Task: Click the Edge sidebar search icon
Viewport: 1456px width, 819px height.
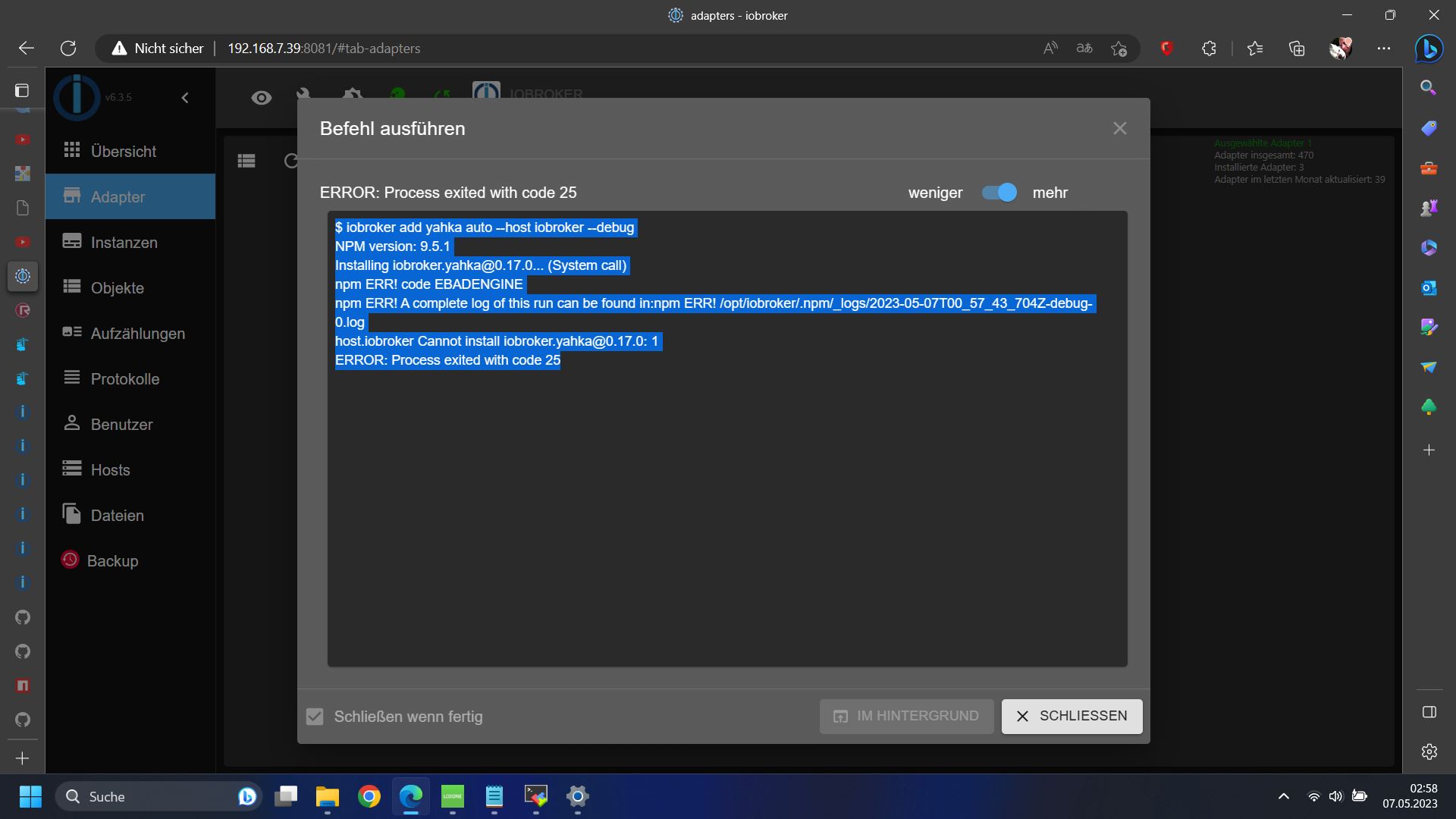Action: pyautogui.click(x=1429, y=88)
